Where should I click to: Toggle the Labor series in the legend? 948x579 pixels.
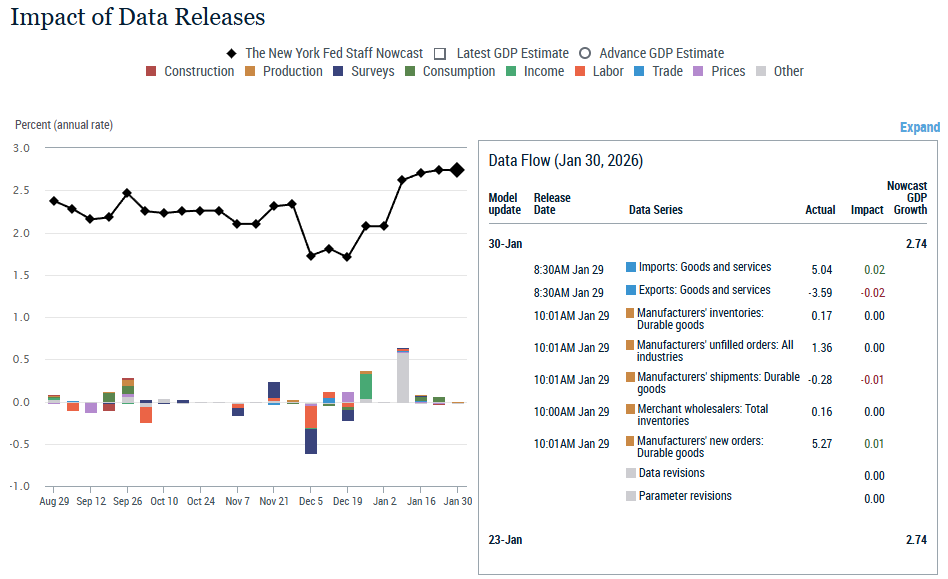click(x=599, y=71)
